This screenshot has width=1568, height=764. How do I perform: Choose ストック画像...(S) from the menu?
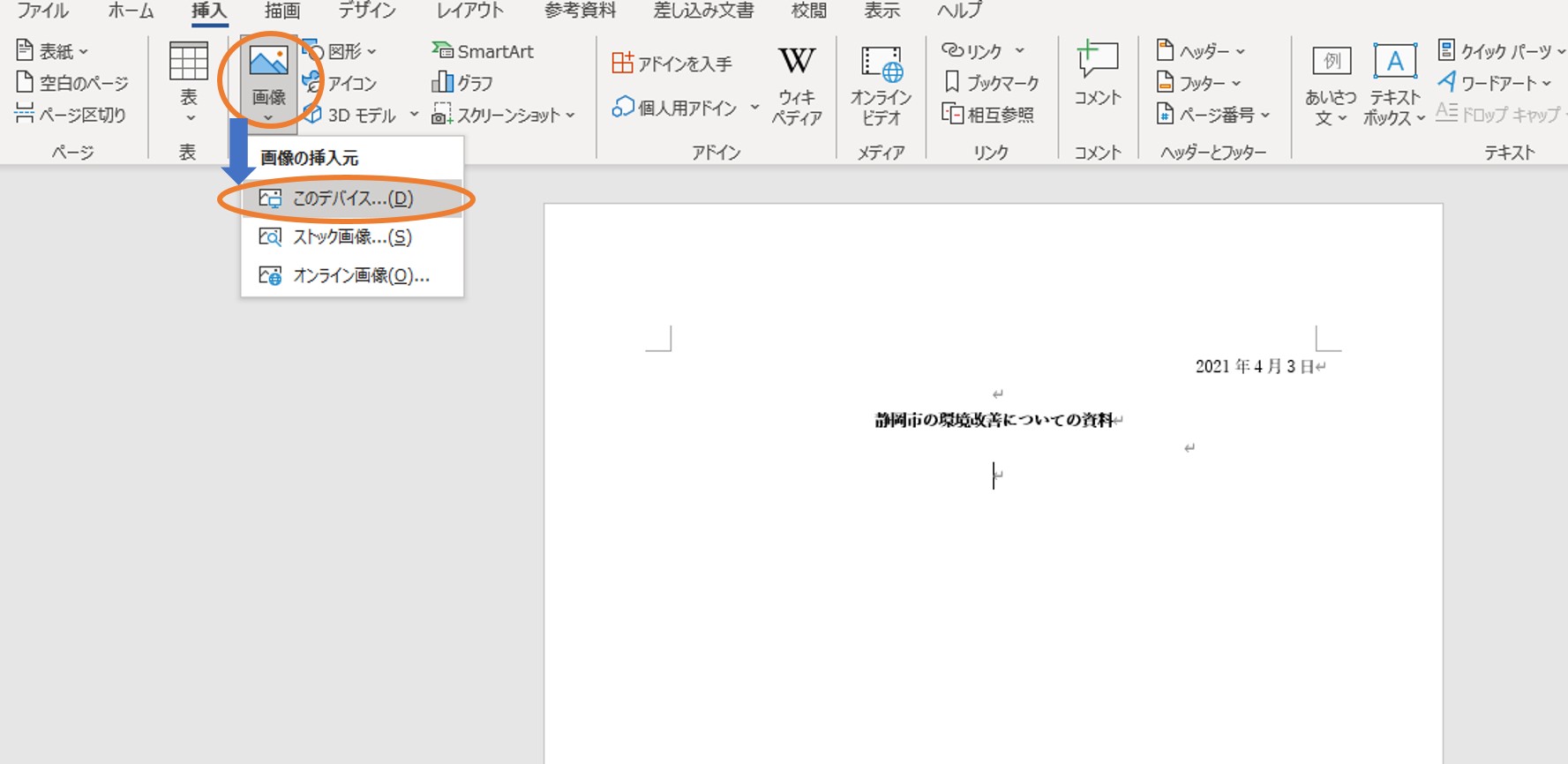[352, 236]
